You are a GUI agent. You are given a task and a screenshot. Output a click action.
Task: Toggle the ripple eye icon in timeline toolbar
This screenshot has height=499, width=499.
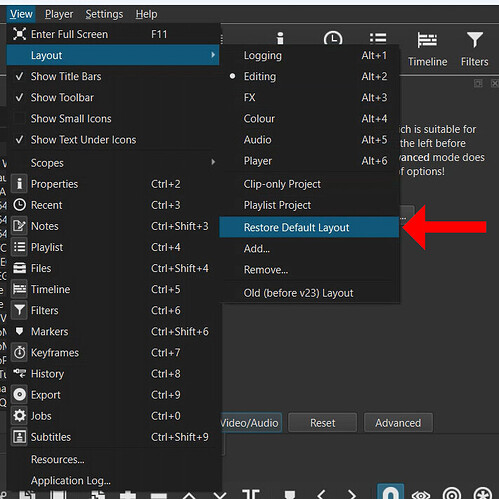point(421,494)
